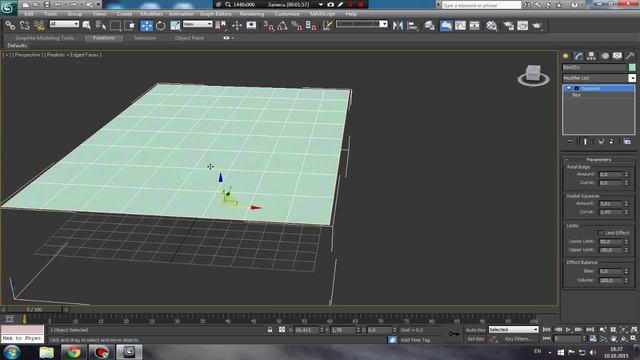Open Chrome from the Windows taskbar
This screenshot has height=360, width=640.
(74, 352)
